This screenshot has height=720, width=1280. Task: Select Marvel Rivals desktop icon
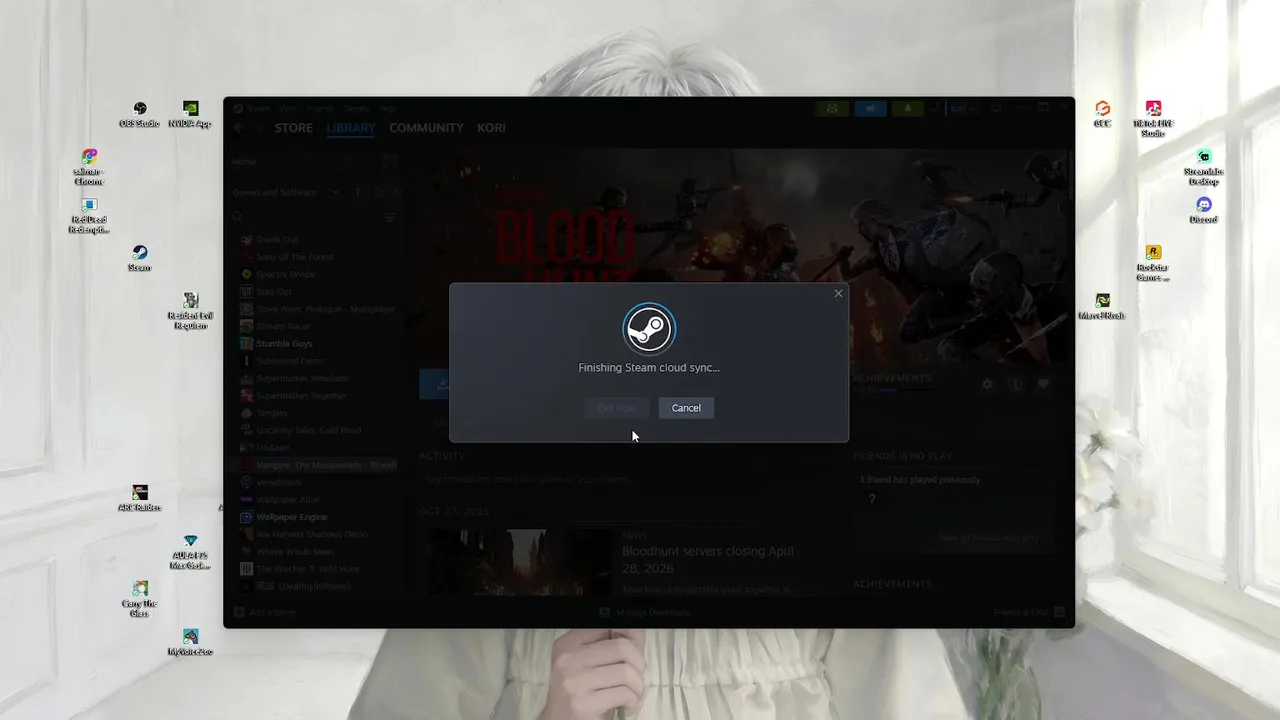(1102, 307)
